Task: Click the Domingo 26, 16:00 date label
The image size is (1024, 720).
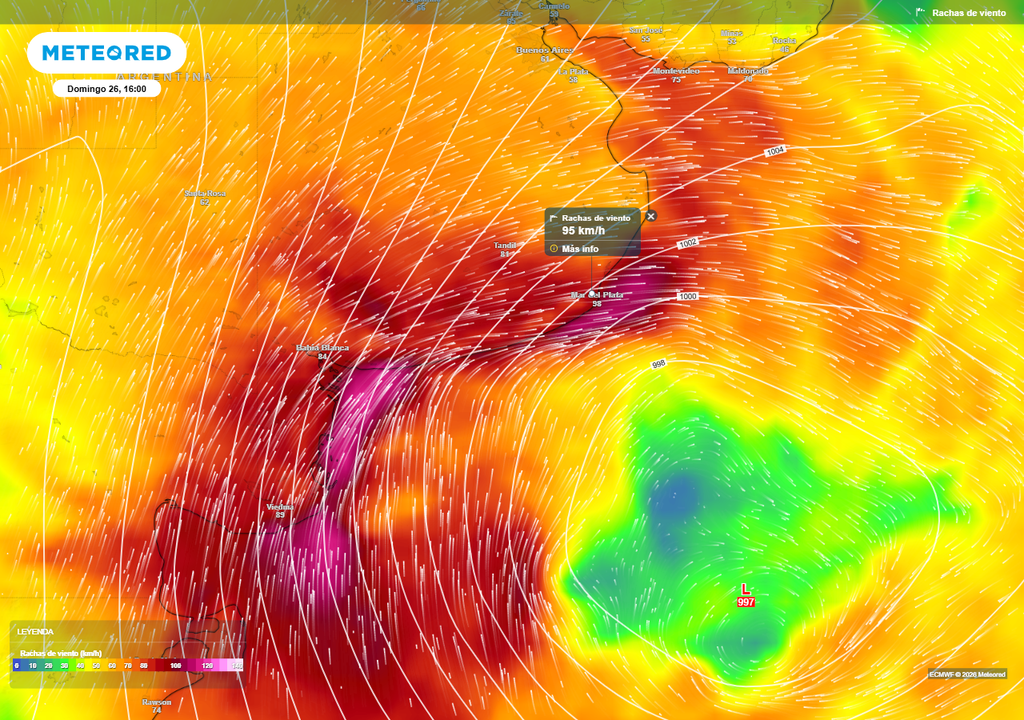Action: [106, 89]
